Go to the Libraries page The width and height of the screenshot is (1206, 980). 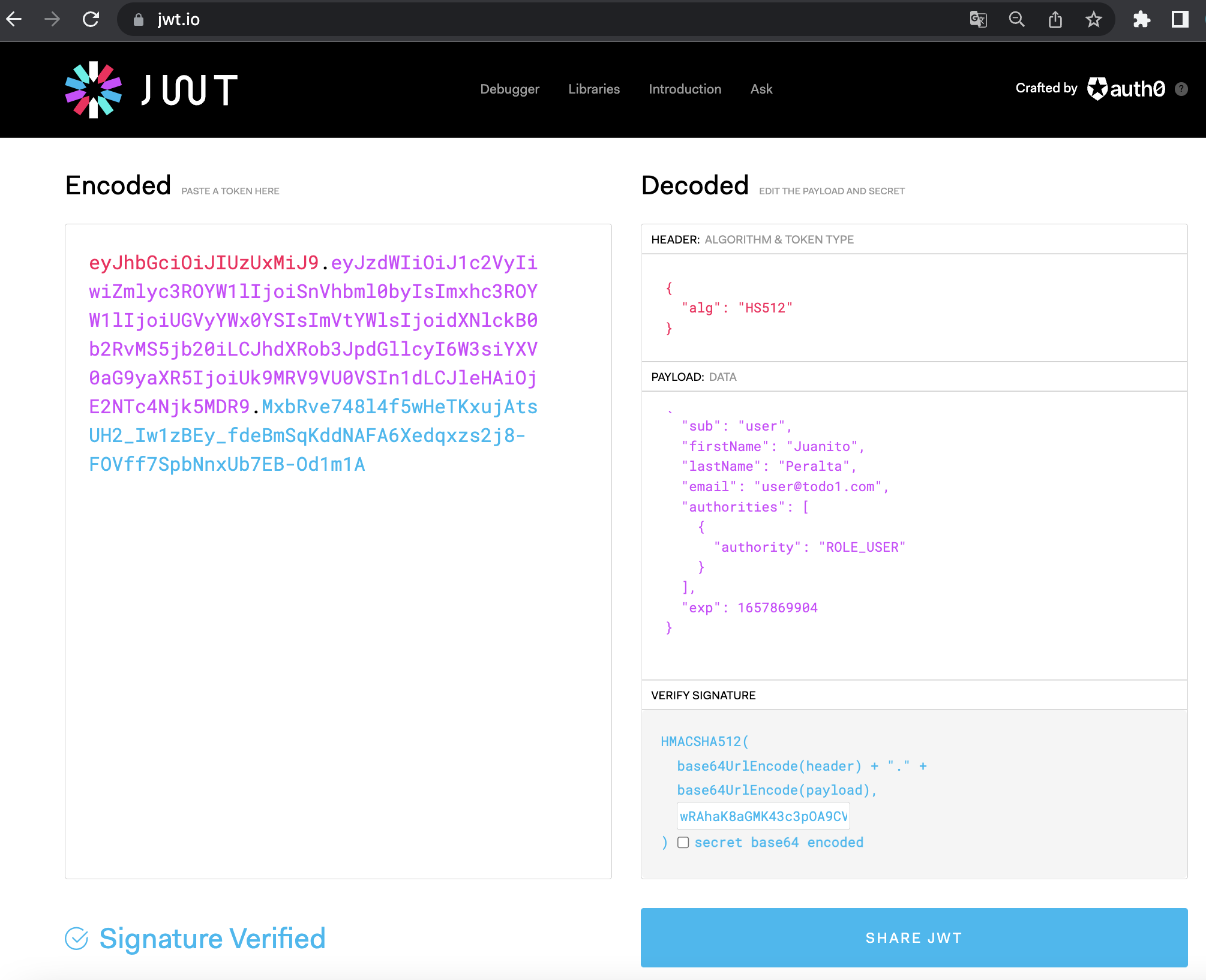[x=594, y=89]
